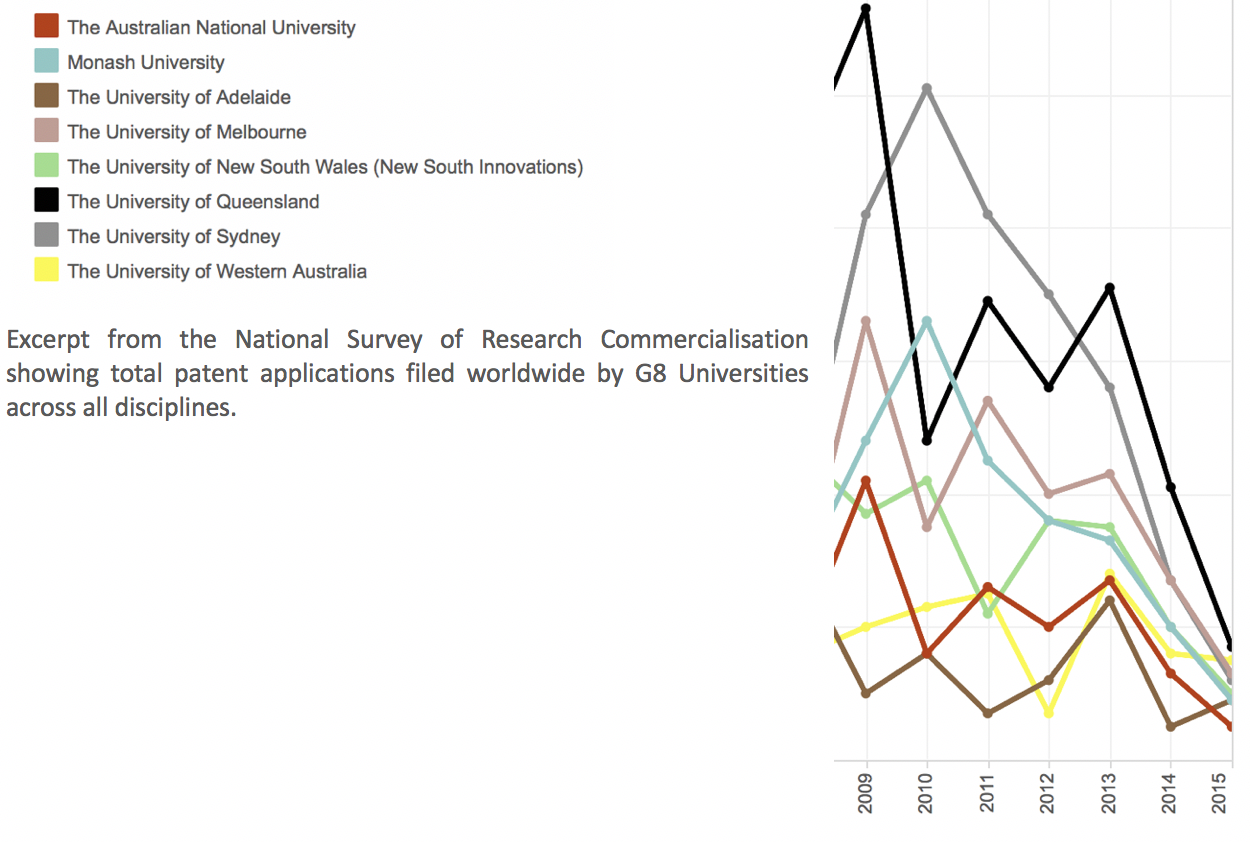This screenshot has height=842, width=1250.
Task: Click Adelaide's brown data point at 2011
Action: 988,713
